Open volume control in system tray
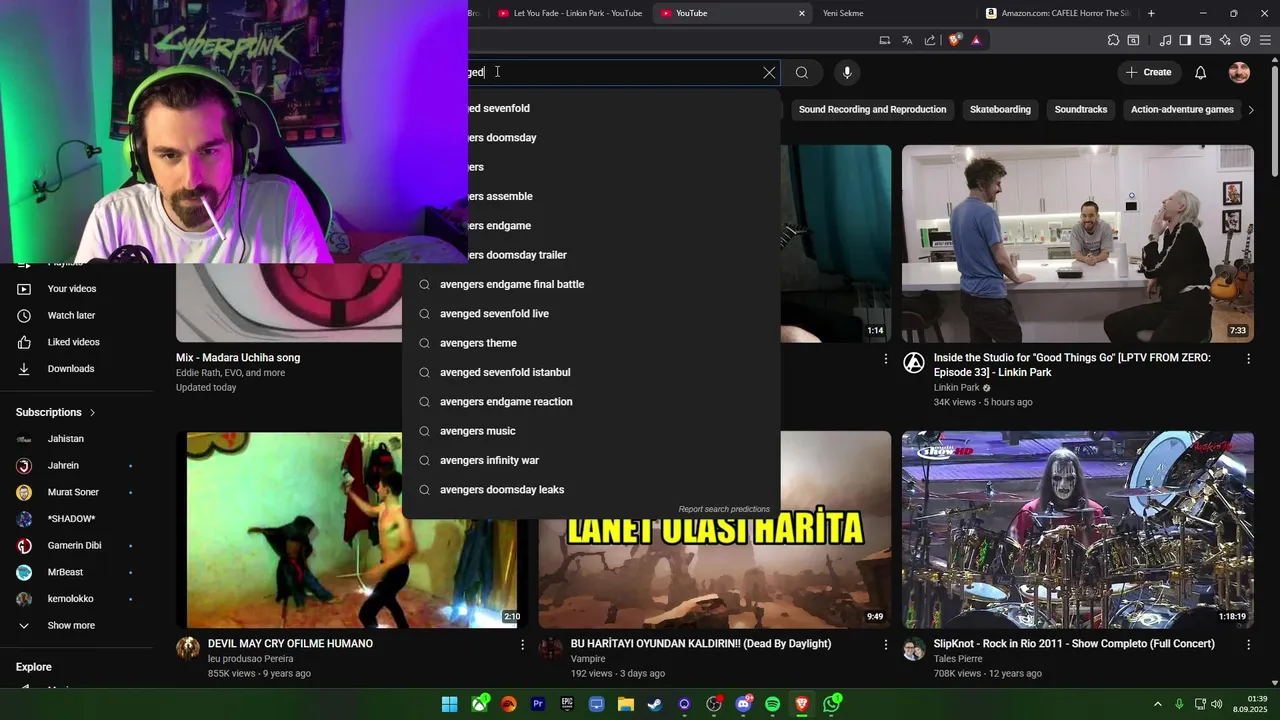Viewport: 1280px width, 720px height. (1216, 704)
